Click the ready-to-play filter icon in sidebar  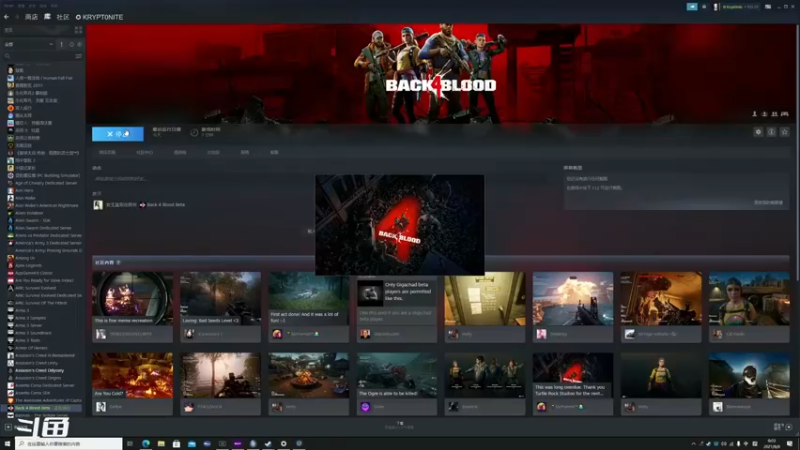79,44
